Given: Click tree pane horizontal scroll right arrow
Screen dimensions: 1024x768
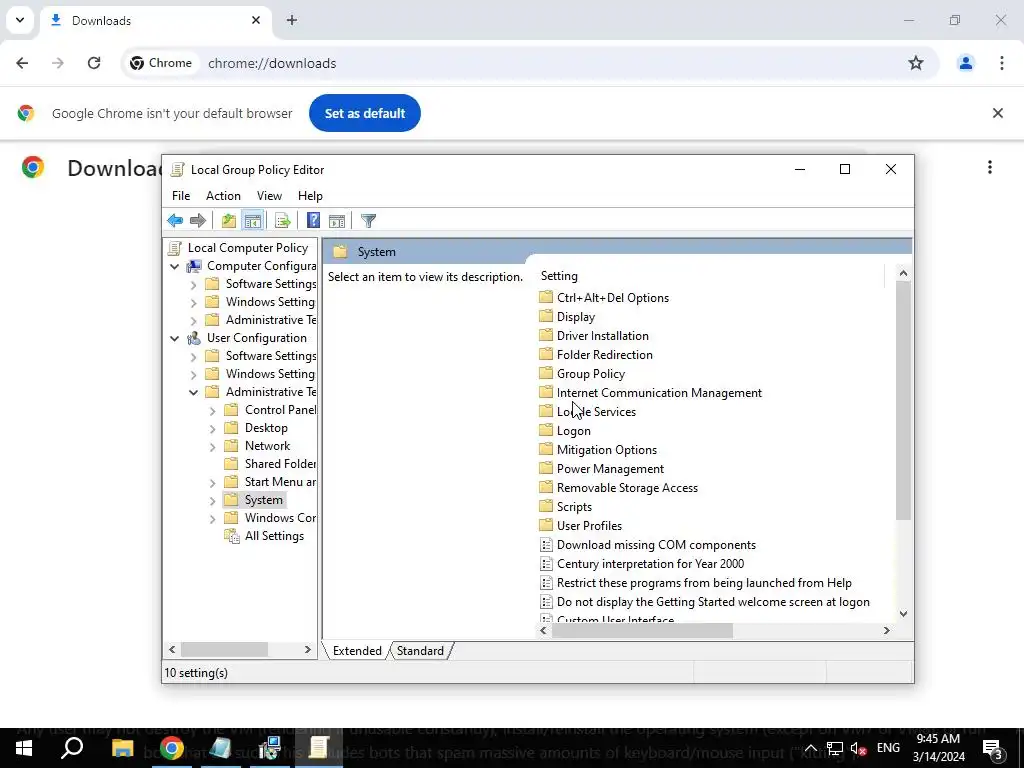Looking at the screenshot, I should tap(308, 650).
